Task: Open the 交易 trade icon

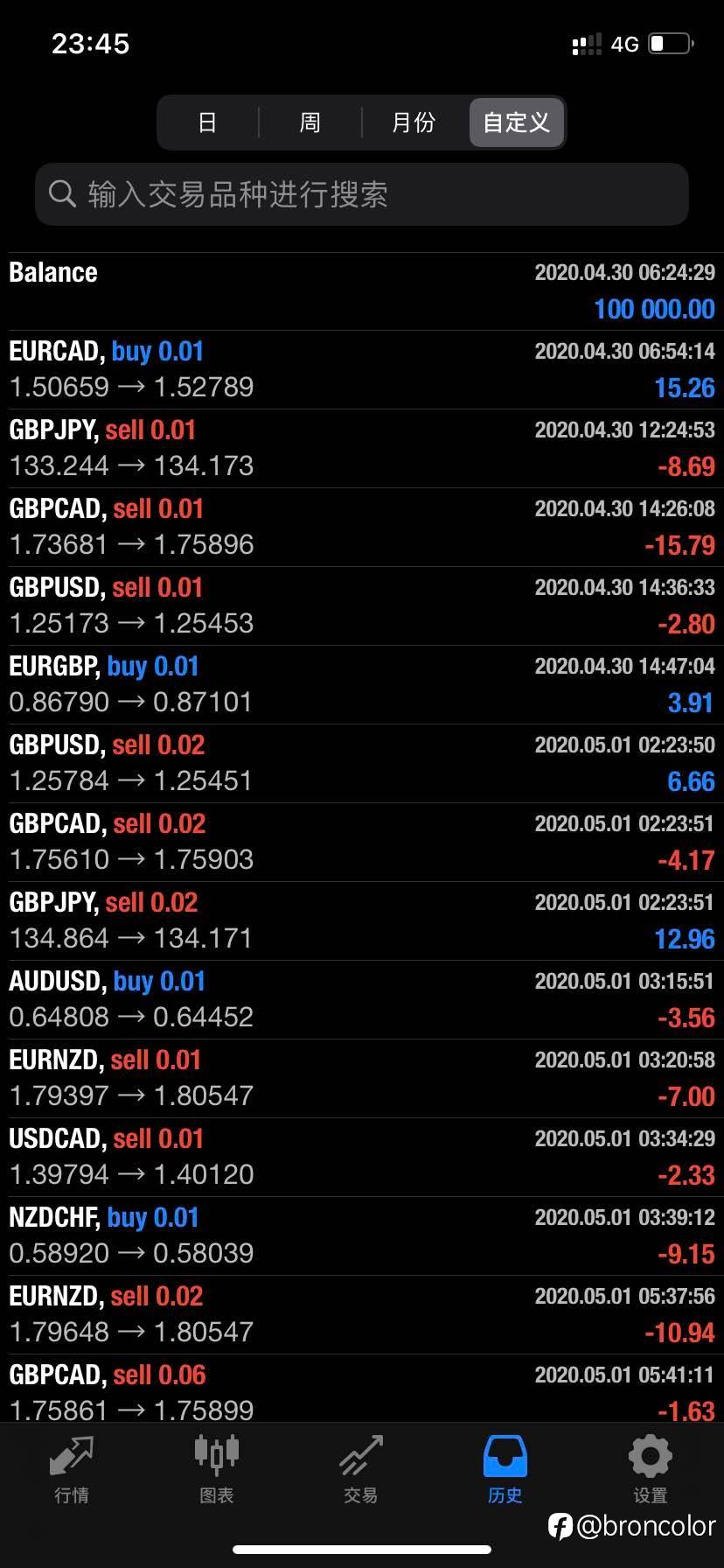Action: 361,1456
